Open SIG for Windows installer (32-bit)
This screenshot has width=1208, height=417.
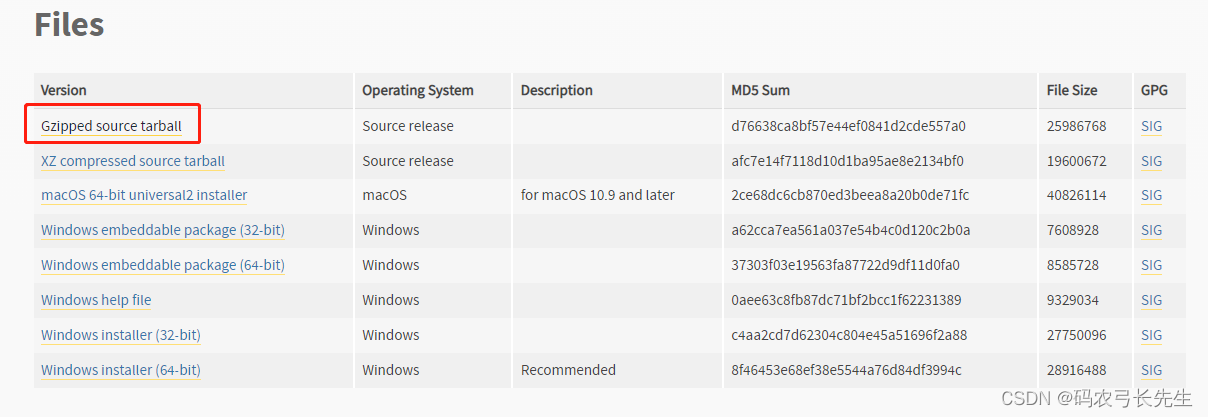1151,335
